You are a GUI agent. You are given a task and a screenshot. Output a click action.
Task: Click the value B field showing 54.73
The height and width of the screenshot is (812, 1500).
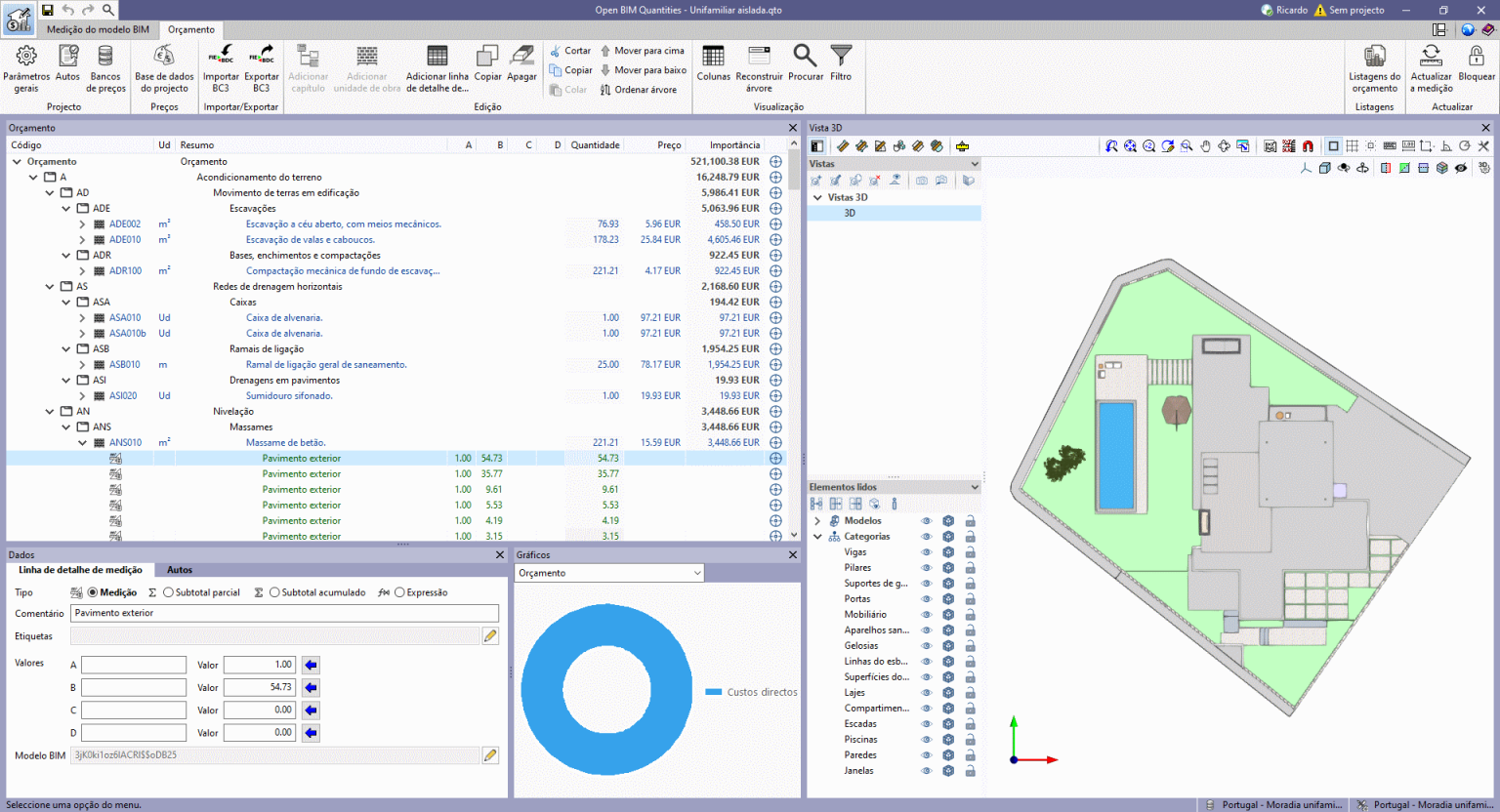[x=259, y=687]
